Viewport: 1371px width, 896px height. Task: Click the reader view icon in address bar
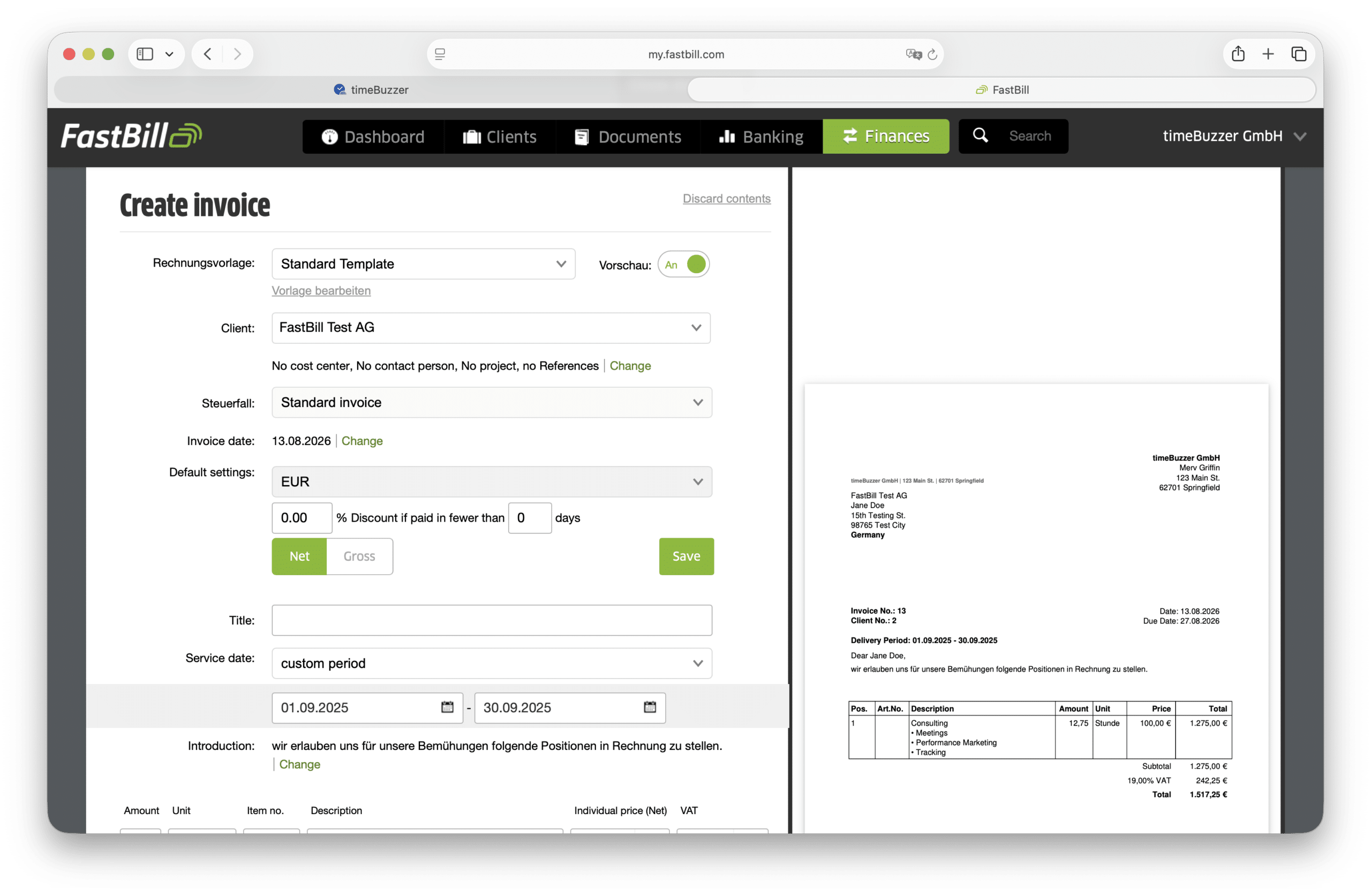440,54
